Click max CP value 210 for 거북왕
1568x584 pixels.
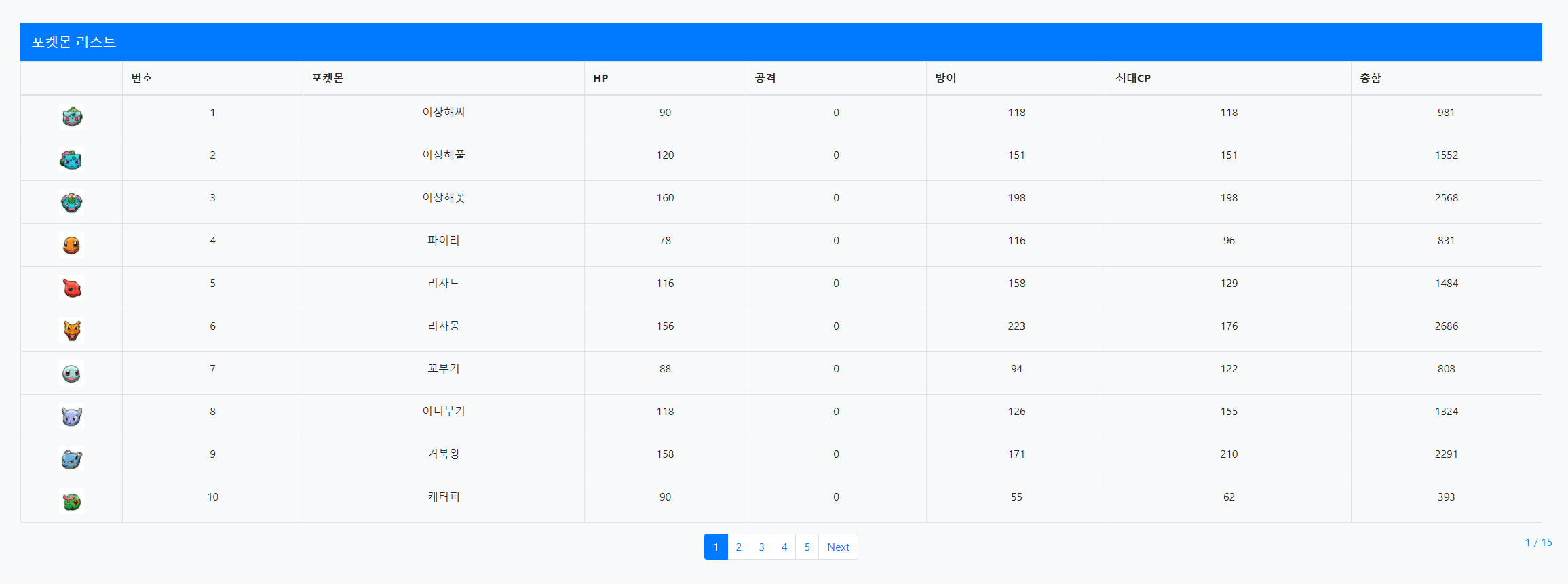click(1229, 454)
